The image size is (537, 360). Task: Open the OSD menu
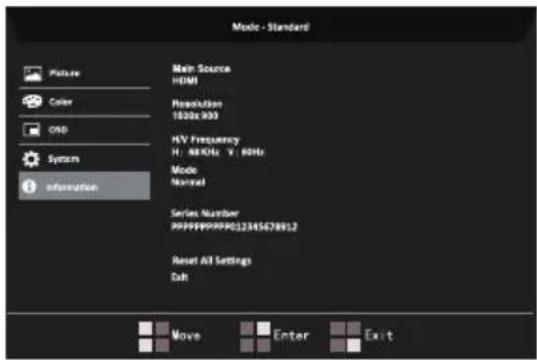(x=85, y=130)
